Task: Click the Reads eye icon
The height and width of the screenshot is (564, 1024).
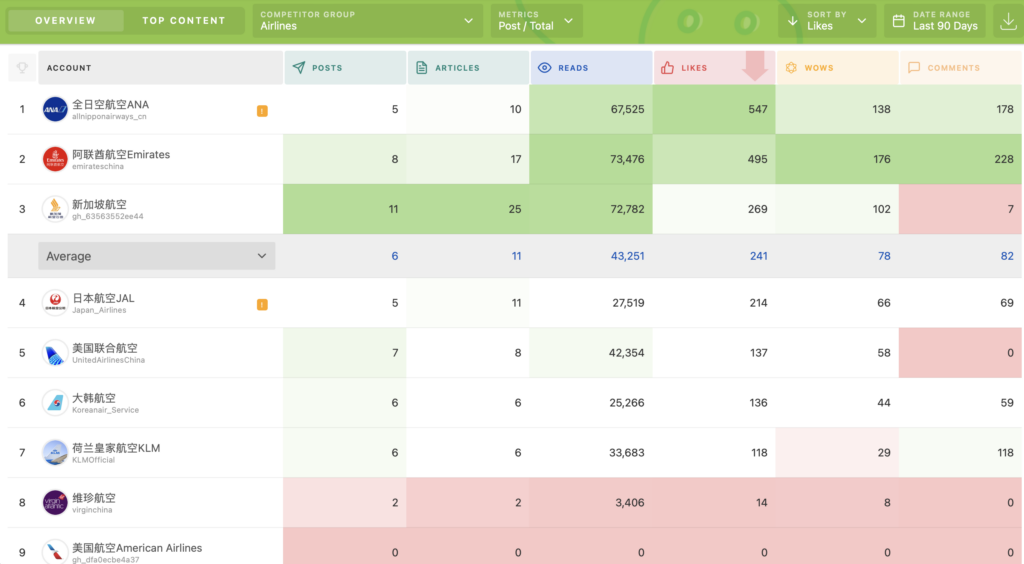Action: [545, 67]
